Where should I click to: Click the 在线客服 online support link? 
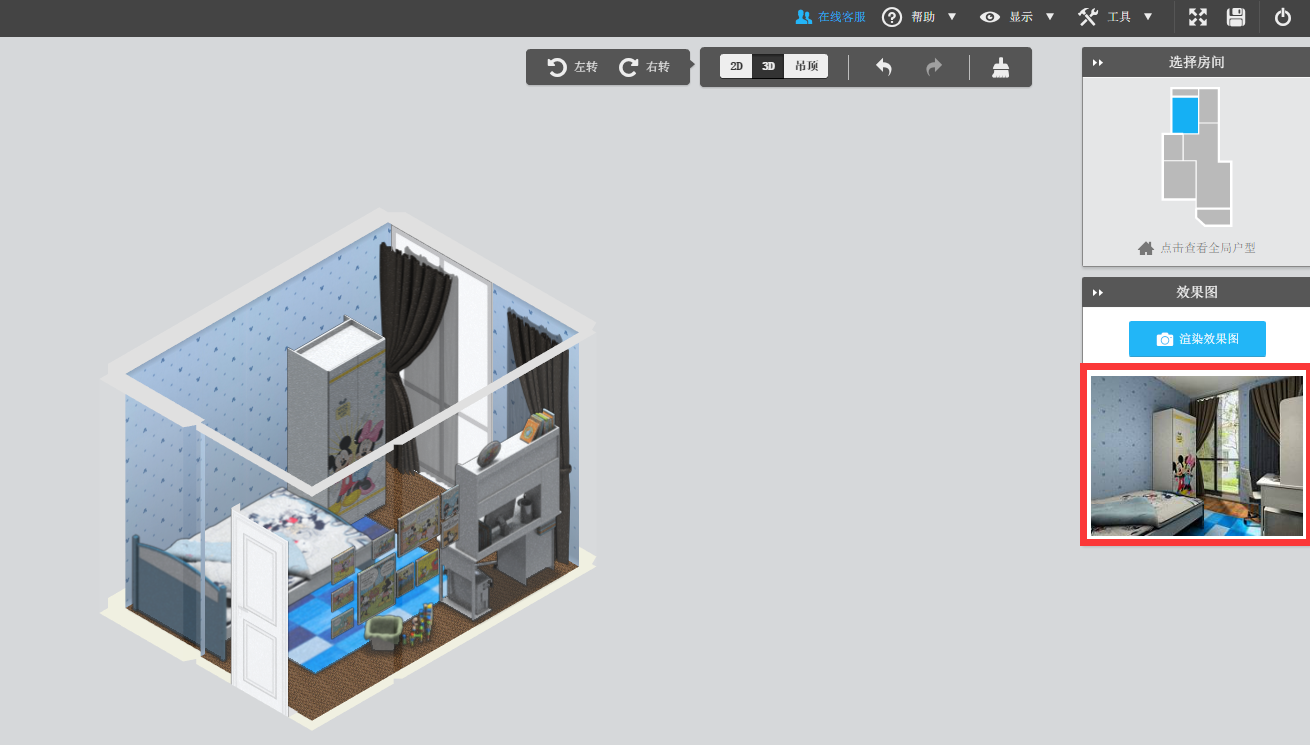(830, 17)
